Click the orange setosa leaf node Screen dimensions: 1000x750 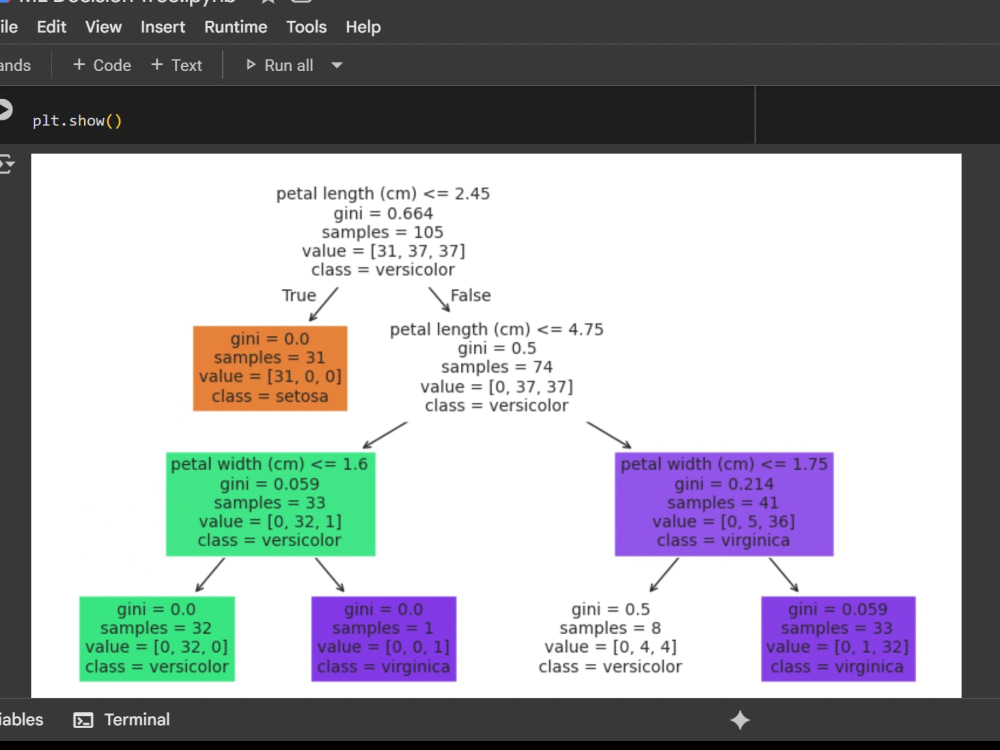click(270, 368)
